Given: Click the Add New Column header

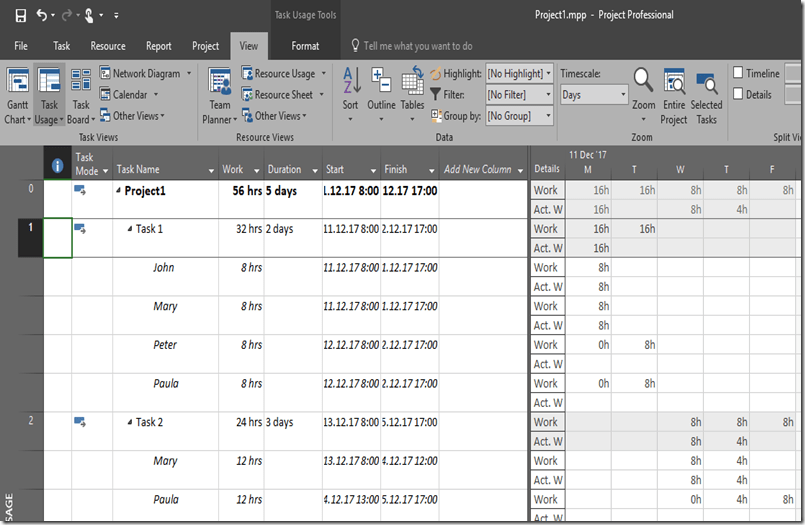Looking at the screenshot, I should point(478,169).
